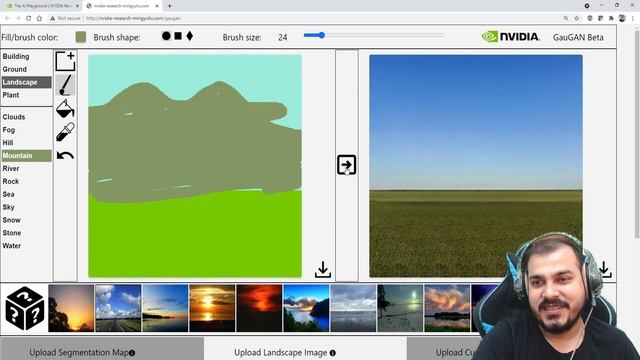The height and width of the screenshot is (360, 640).
Task: Click the browser address bar URL
Action: pos(133,18)
